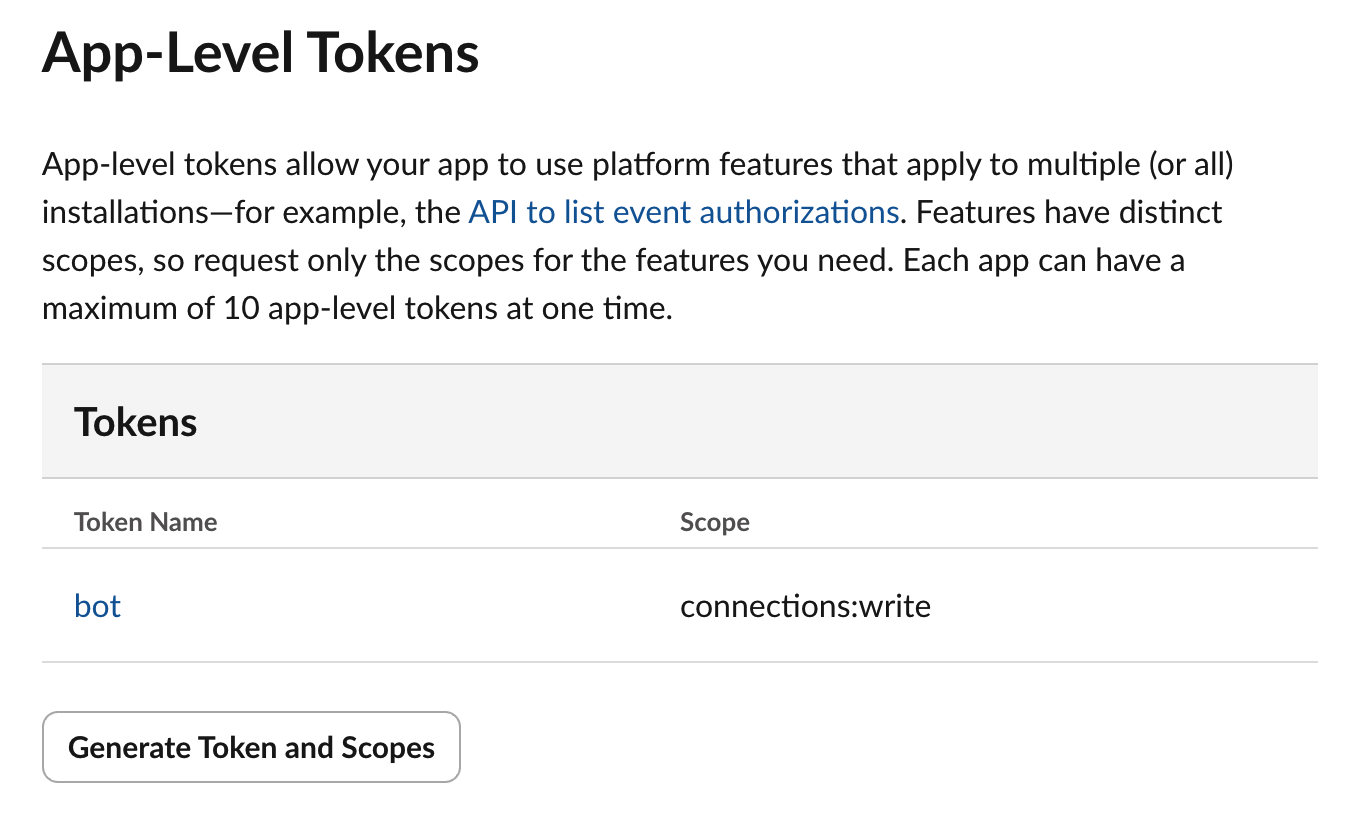Screen dimensions: 1346x816
Task: Open the bot token details
Action: 97,606
